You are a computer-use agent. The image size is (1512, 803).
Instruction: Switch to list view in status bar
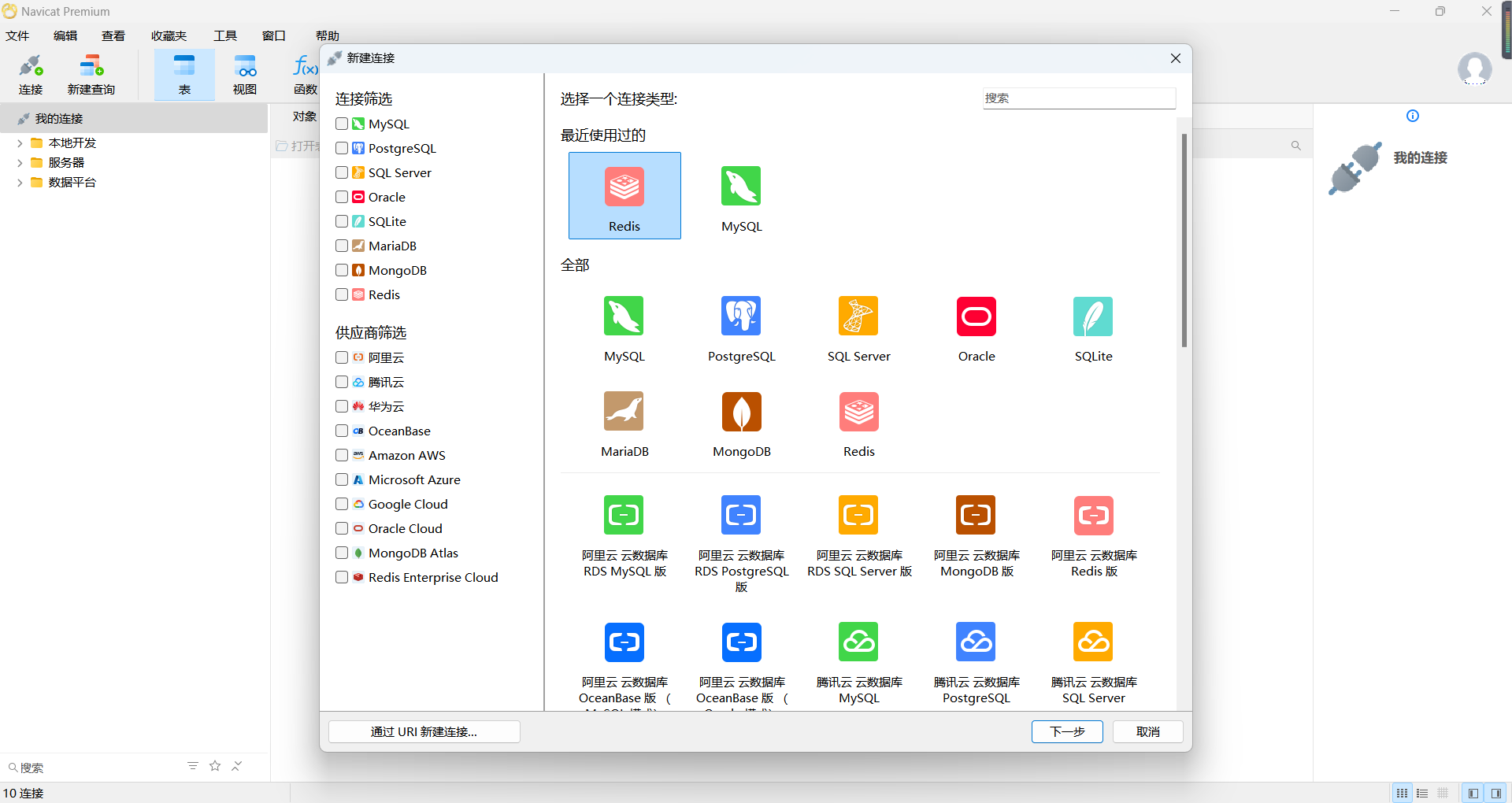coord(1422,793)
